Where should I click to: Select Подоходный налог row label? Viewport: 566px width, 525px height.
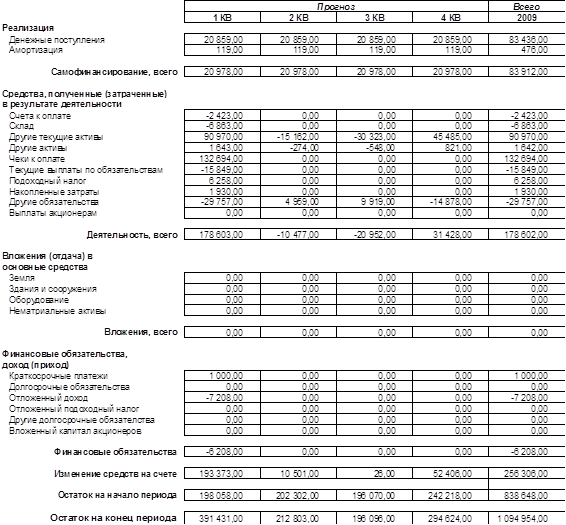(x=48, y=181)
